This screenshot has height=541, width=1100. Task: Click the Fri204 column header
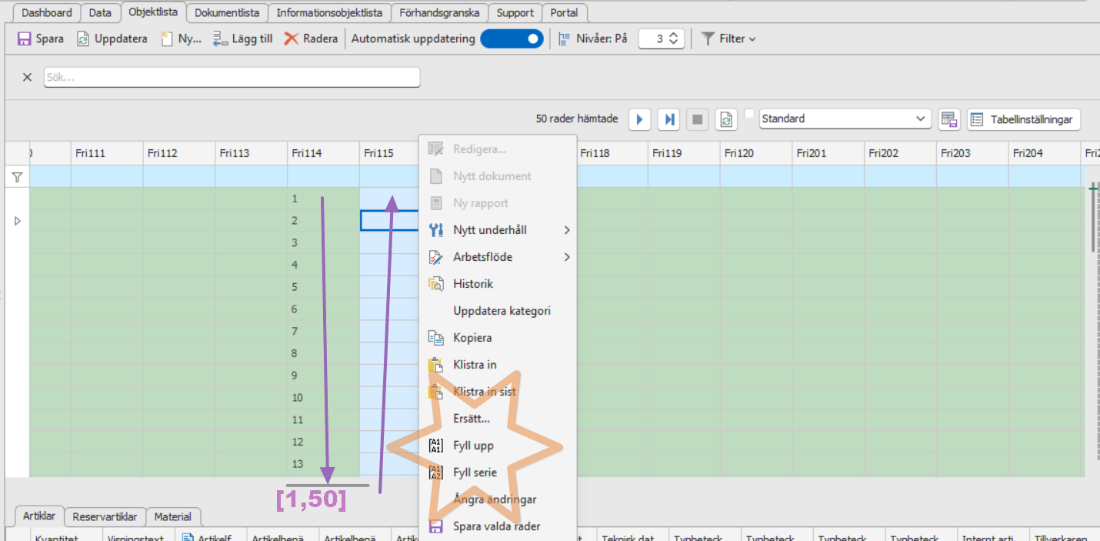1044,153
